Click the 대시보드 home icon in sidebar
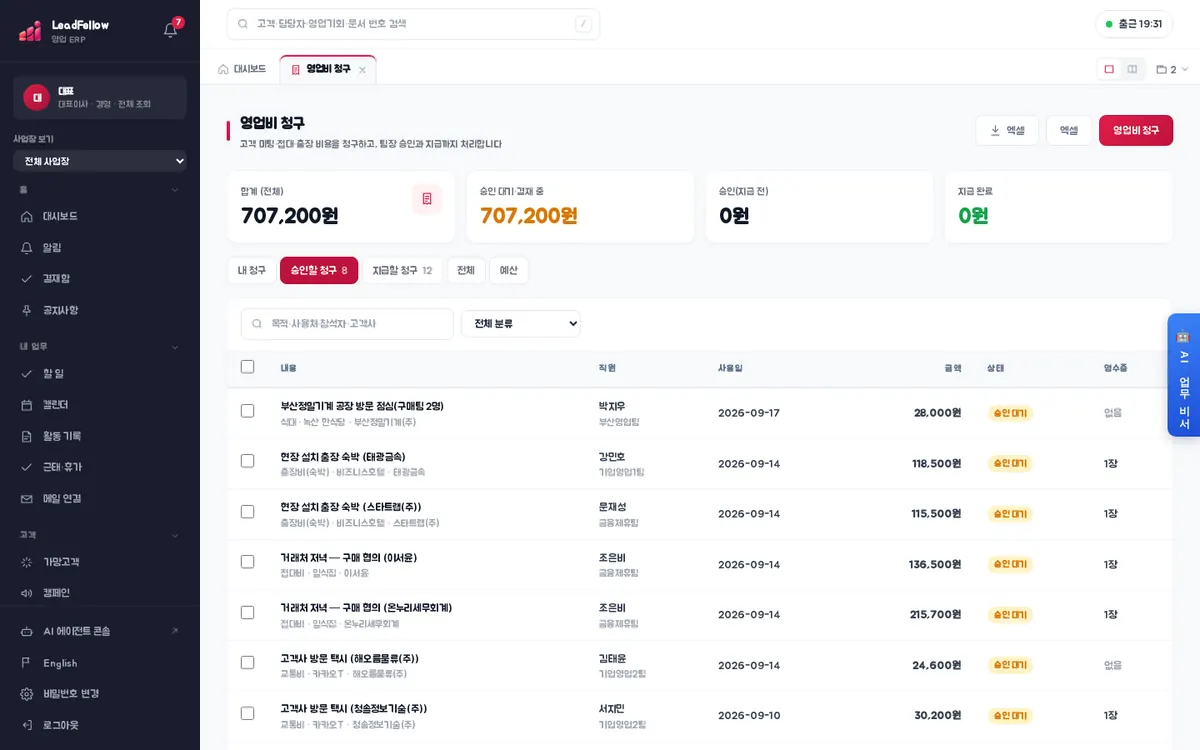This screenshot has width=1200, height=750. (27, 216)
